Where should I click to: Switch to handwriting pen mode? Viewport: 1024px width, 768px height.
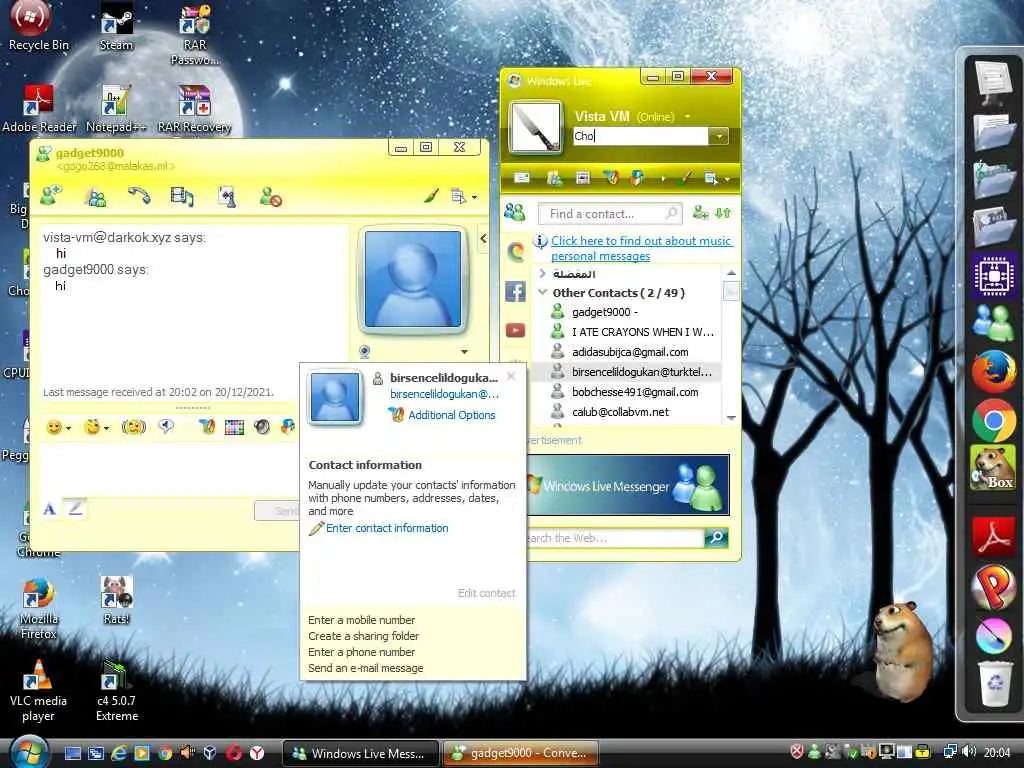[75, 508]
